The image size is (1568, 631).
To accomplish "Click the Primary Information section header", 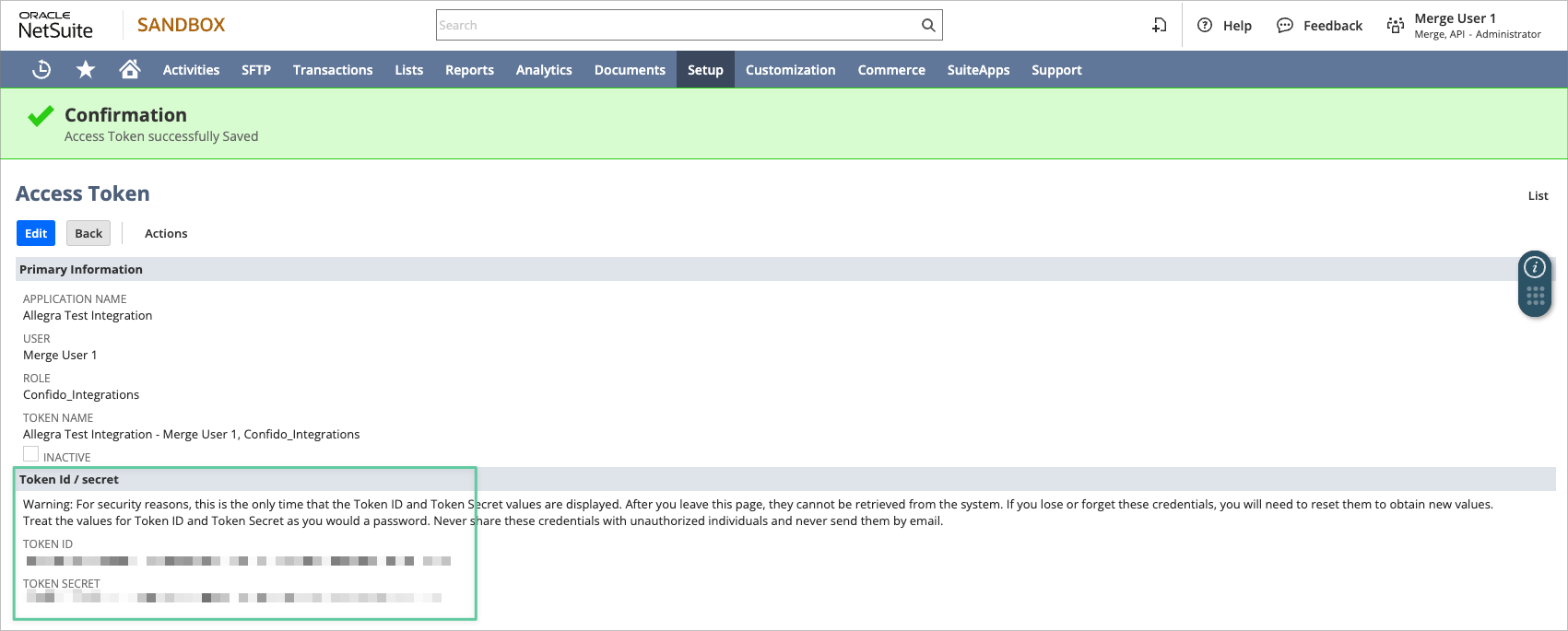I will pyautogui.click(x=785, y=269).
